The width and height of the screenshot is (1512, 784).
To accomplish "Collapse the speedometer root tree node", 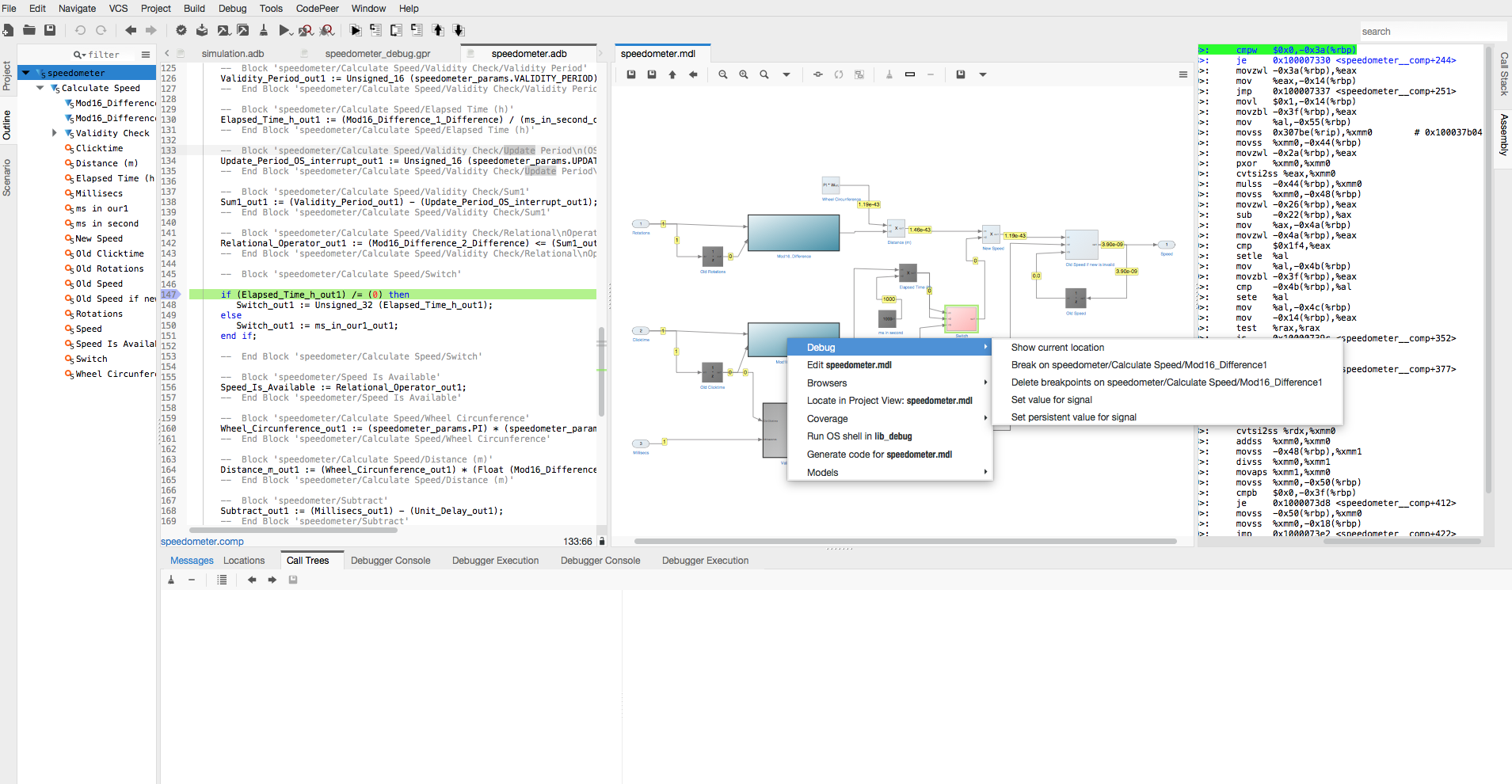I will (25, 73).
